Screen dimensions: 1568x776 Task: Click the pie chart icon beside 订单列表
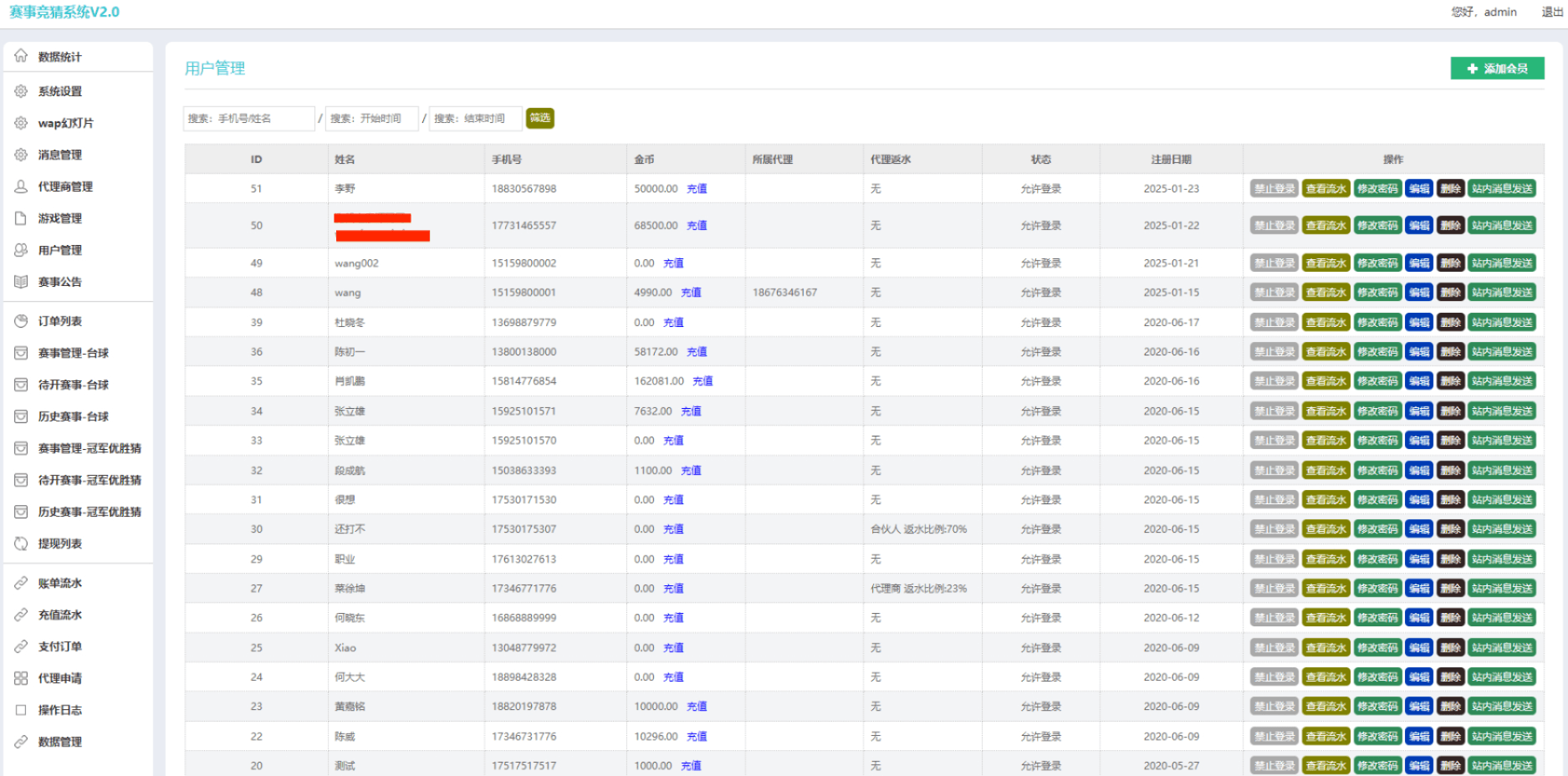click(21, 321)
